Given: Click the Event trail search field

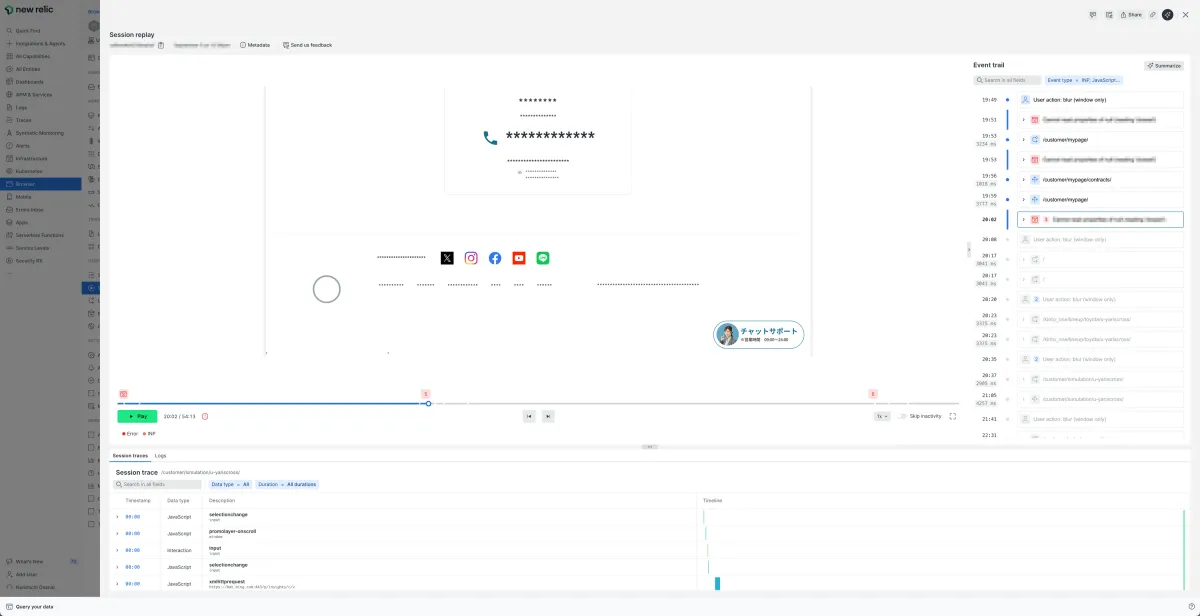Looking at the screenshot, I should coord(1006,80).
